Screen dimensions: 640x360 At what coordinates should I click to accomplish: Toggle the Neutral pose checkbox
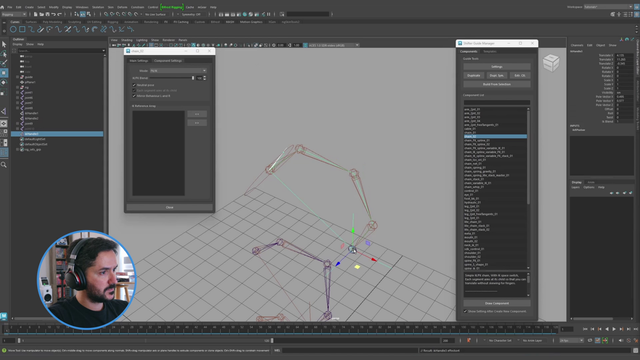[x=134, y=85]
